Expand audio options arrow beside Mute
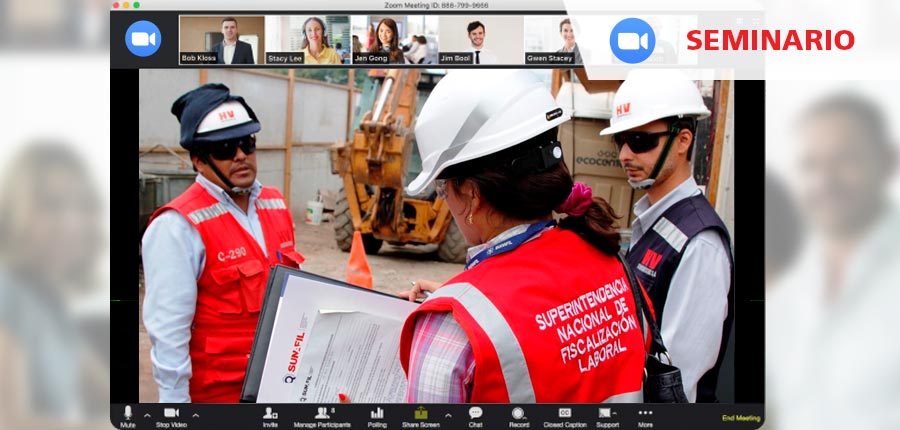 (x=147, y=414)
